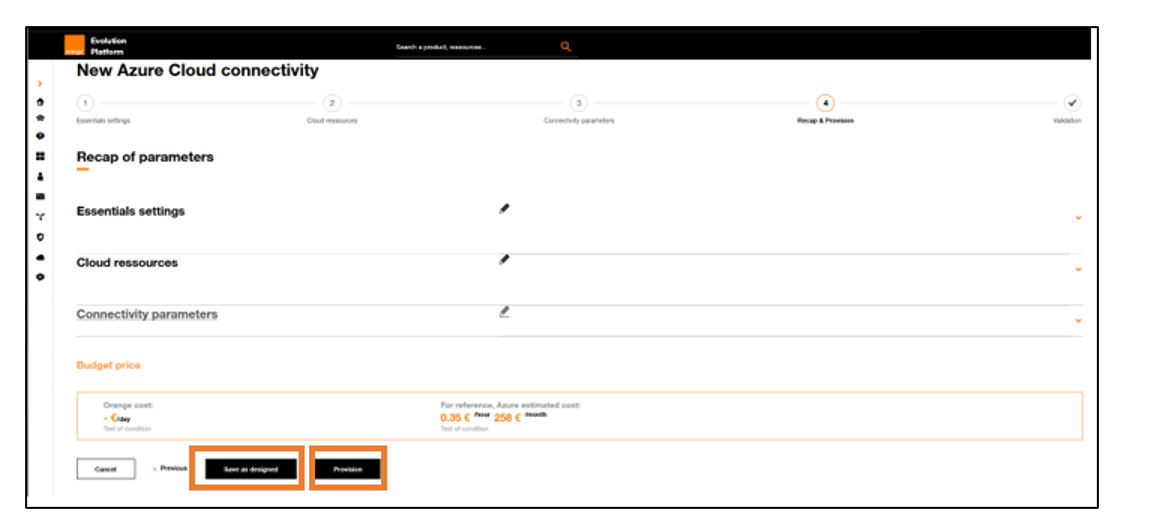
Task: Expand the Connectivity parameters section chevron
Action: (x=1078, y=321)
